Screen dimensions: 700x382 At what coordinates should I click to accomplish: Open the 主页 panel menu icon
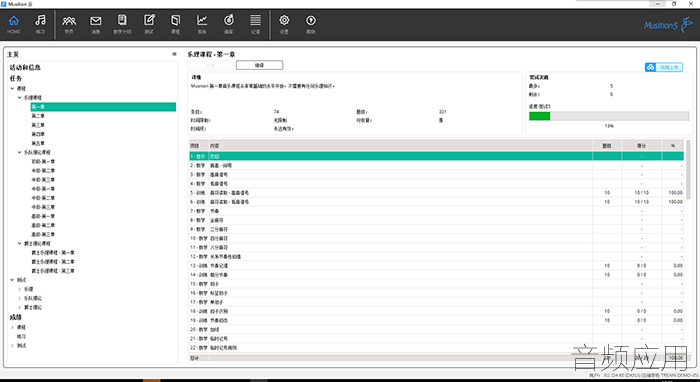click(174, 54)
